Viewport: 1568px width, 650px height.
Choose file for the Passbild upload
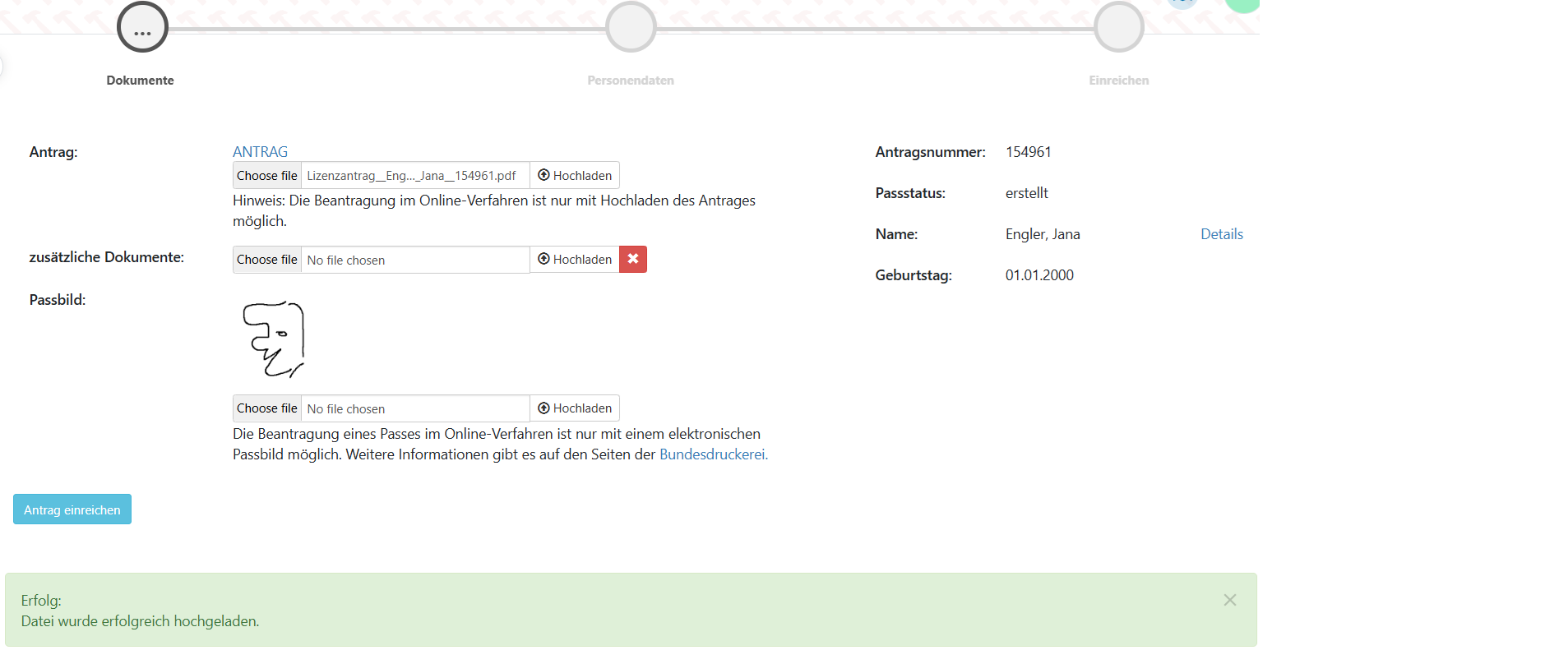click(267, 408)
